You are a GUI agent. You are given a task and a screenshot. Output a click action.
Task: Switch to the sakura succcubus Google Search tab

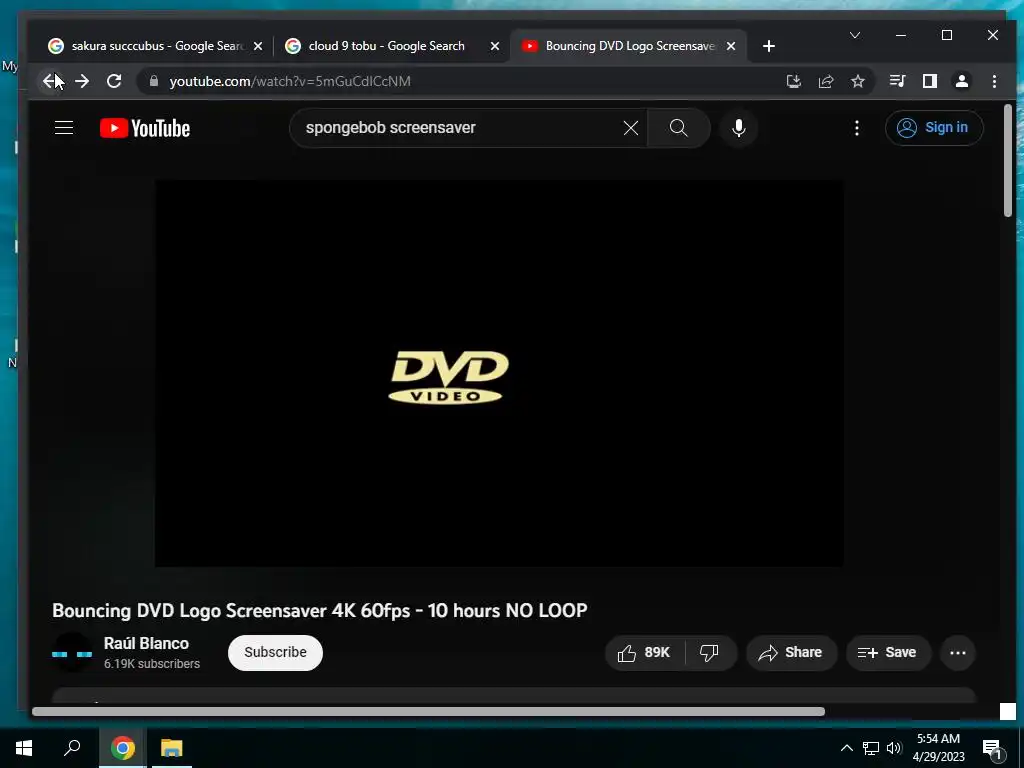point(155,46)
